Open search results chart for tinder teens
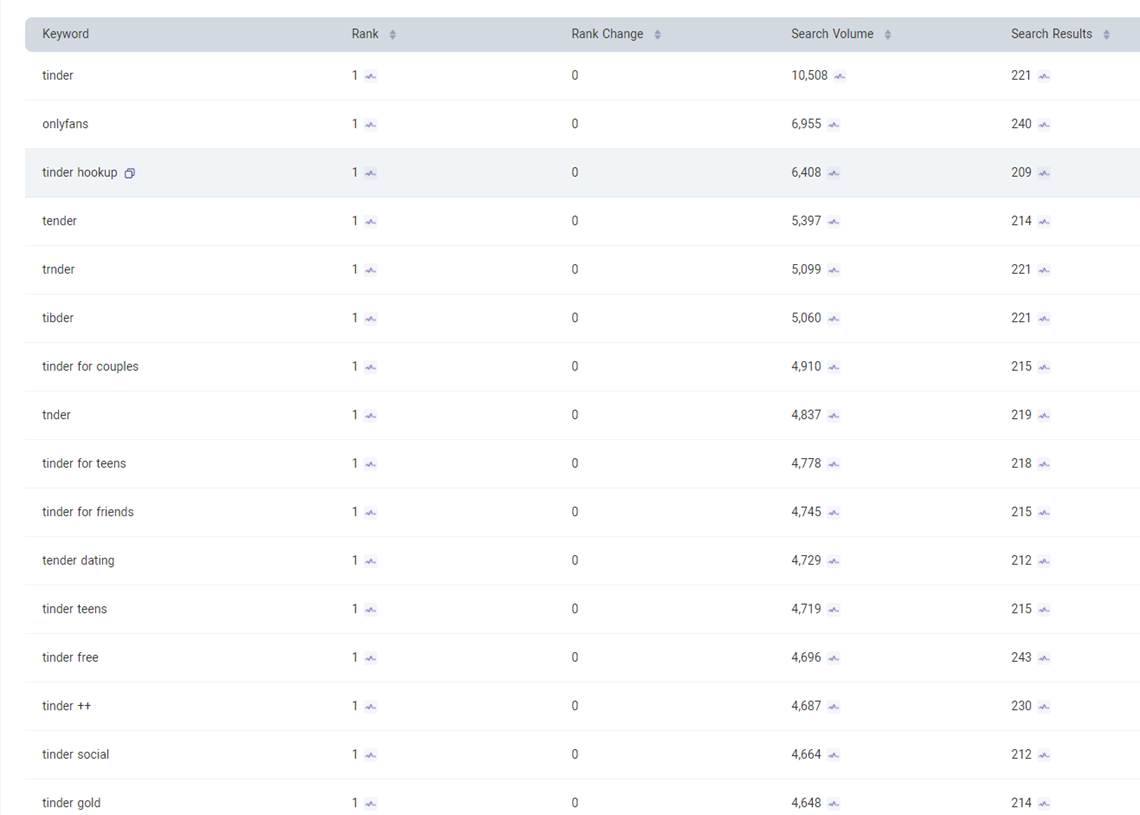 [x=1044, y=610]
